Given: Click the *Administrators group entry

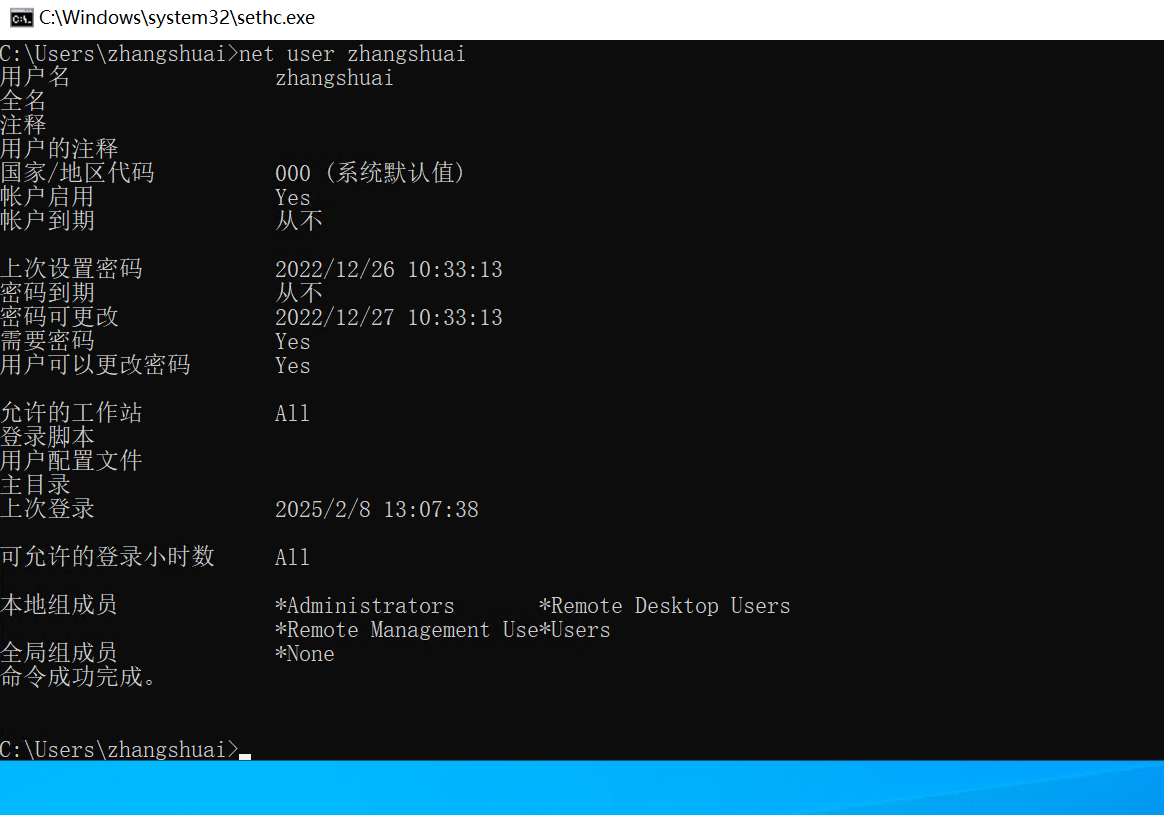Looking at the screenshot, I should coord(364,606).
